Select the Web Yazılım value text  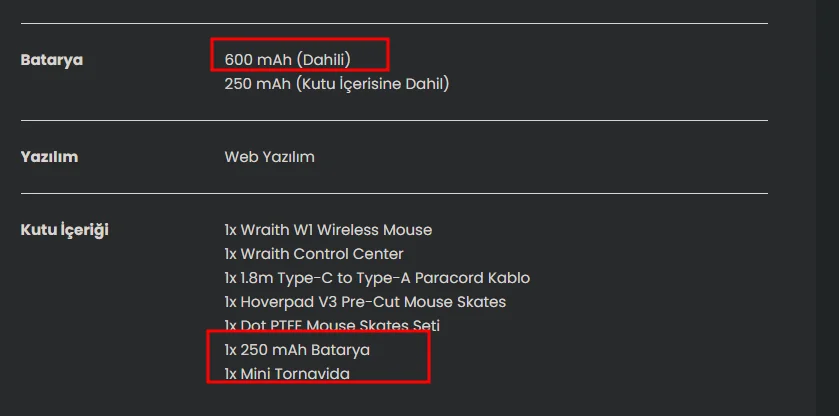269,157
